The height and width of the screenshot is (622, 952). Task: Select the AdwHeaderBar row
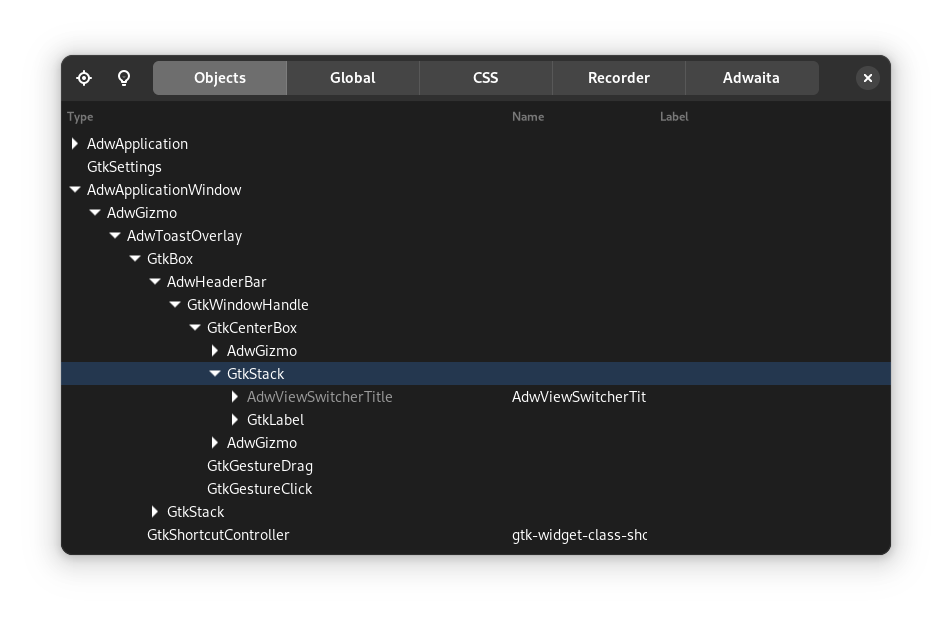click(217, 281)
